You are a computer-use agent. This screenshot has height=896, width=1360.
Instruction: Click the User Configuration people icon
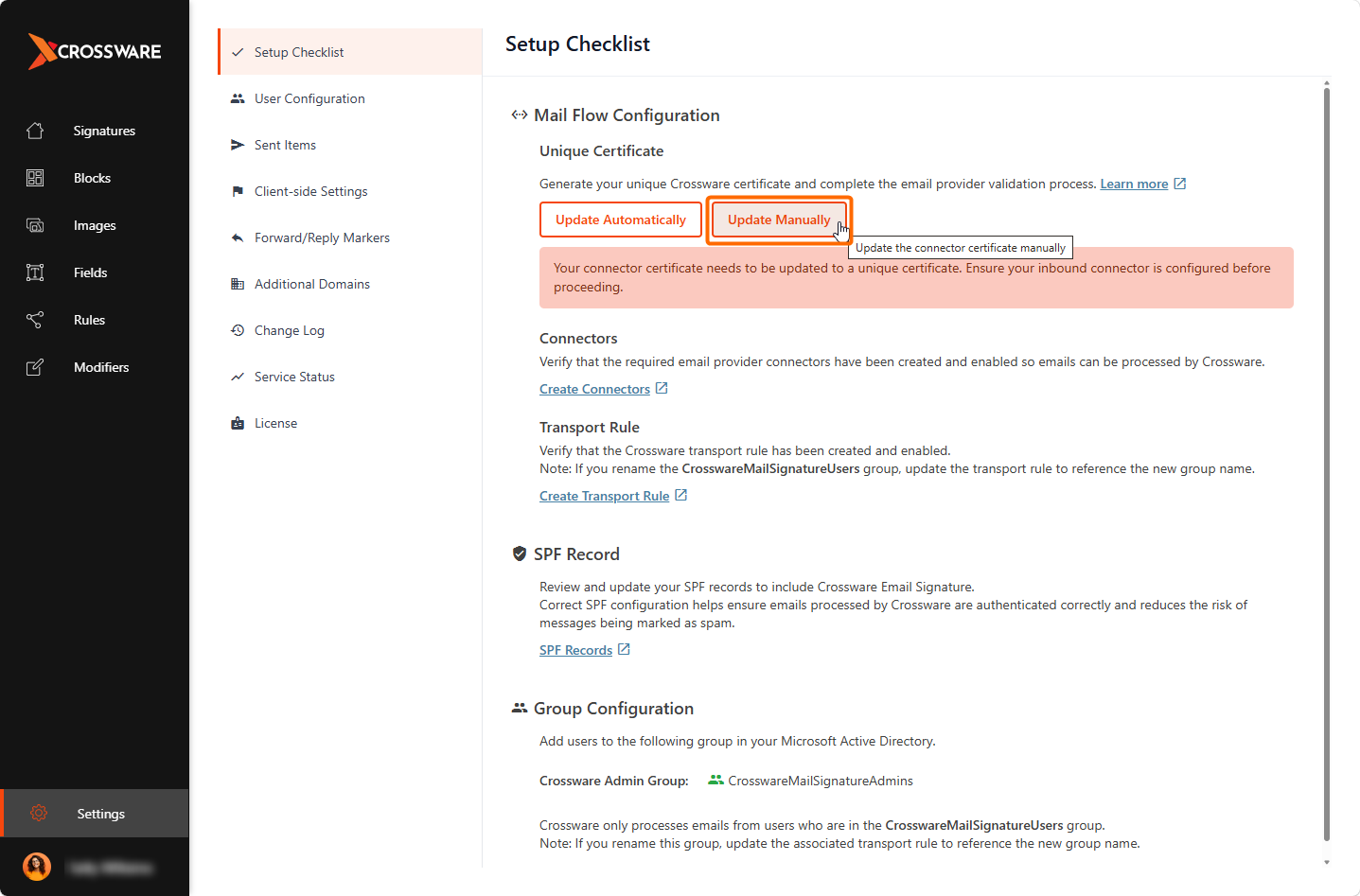point(238,98)
